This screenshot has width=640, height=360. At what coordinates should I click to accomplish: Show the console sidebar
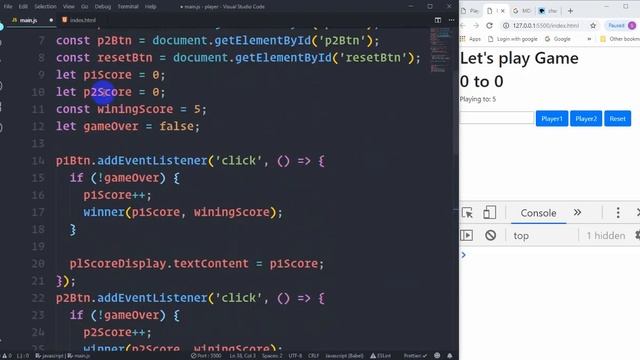click(x=467, y=236)
